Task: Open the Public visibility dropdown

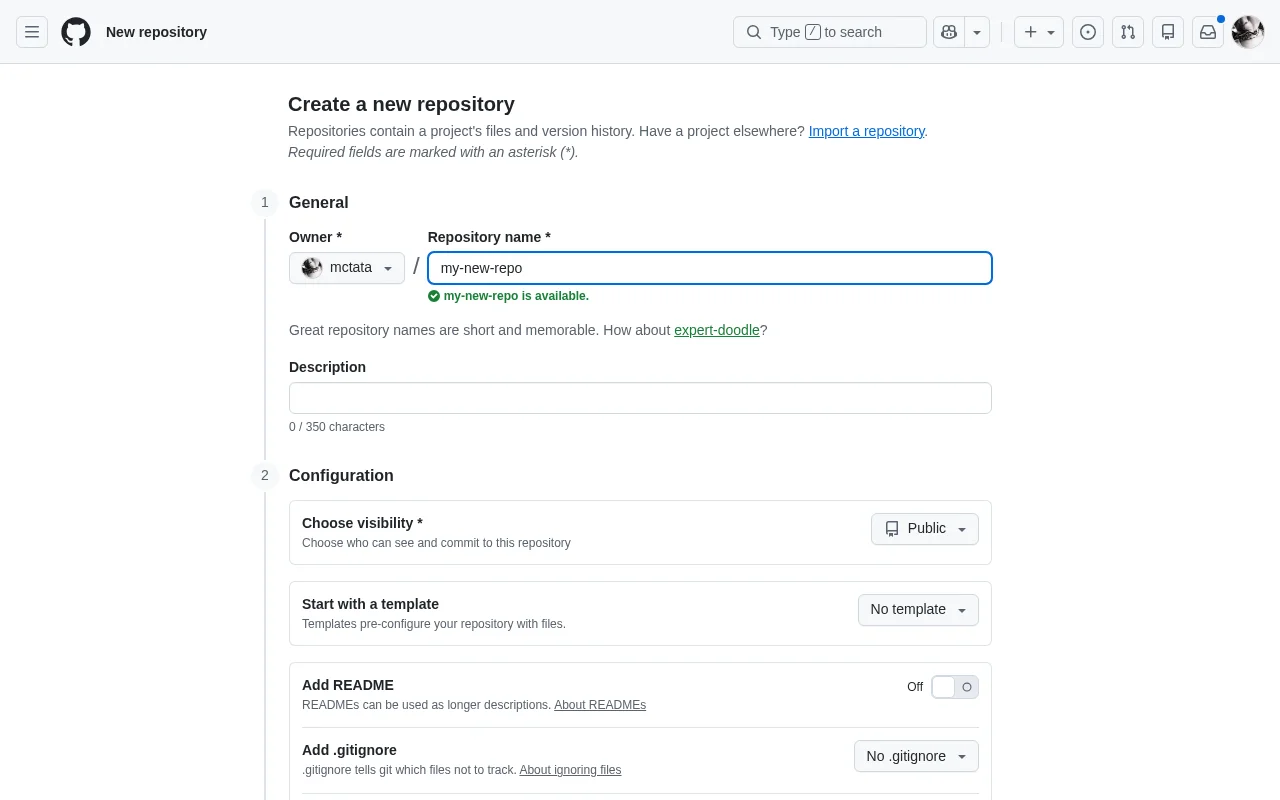Action: coord(924,529)
